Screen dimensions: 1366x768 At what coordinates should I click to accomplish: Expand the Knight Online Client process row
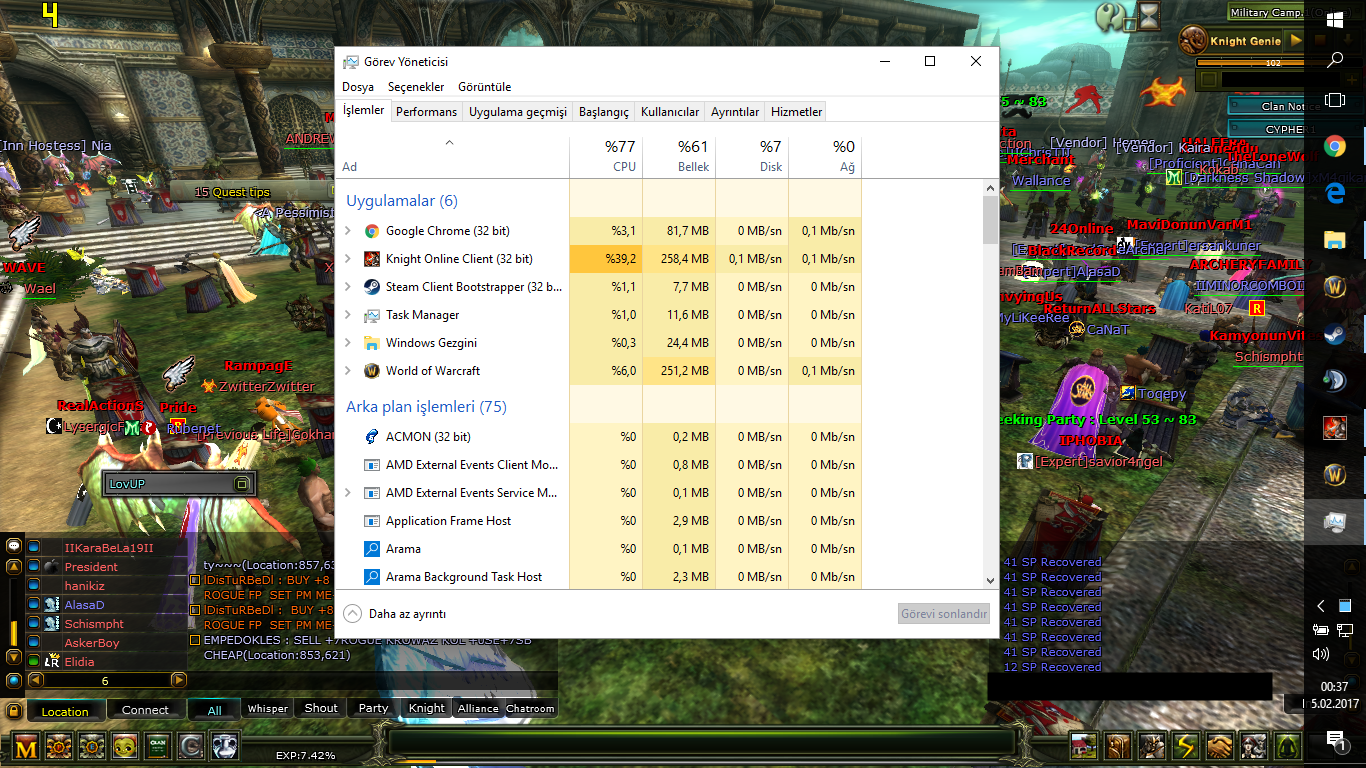click(x=348, y=259)
